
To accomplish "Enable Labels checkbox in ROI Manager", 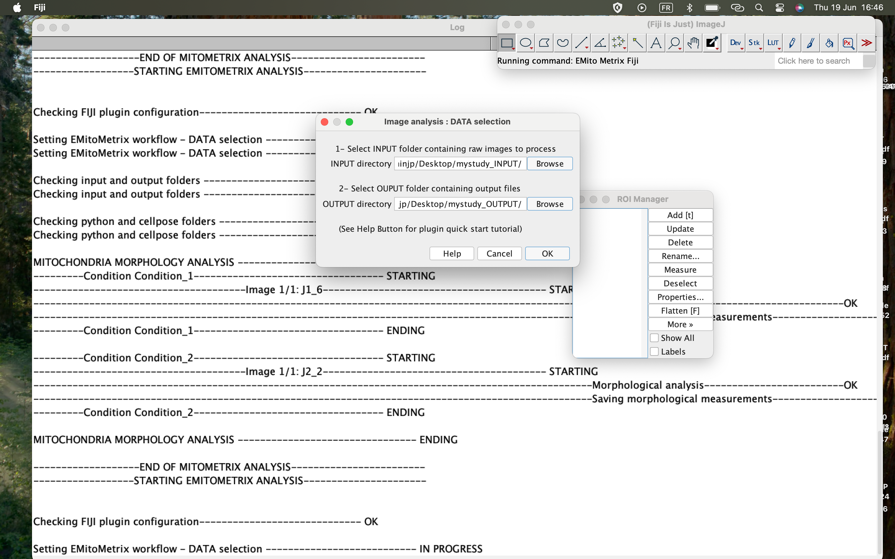I will tap(655, 352).
